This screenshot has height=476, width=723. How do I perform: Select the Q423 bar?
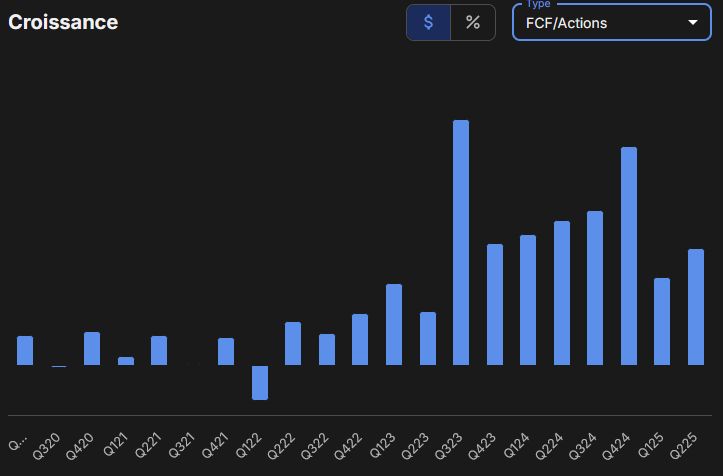pyautogui.click(x=495, y=304)
